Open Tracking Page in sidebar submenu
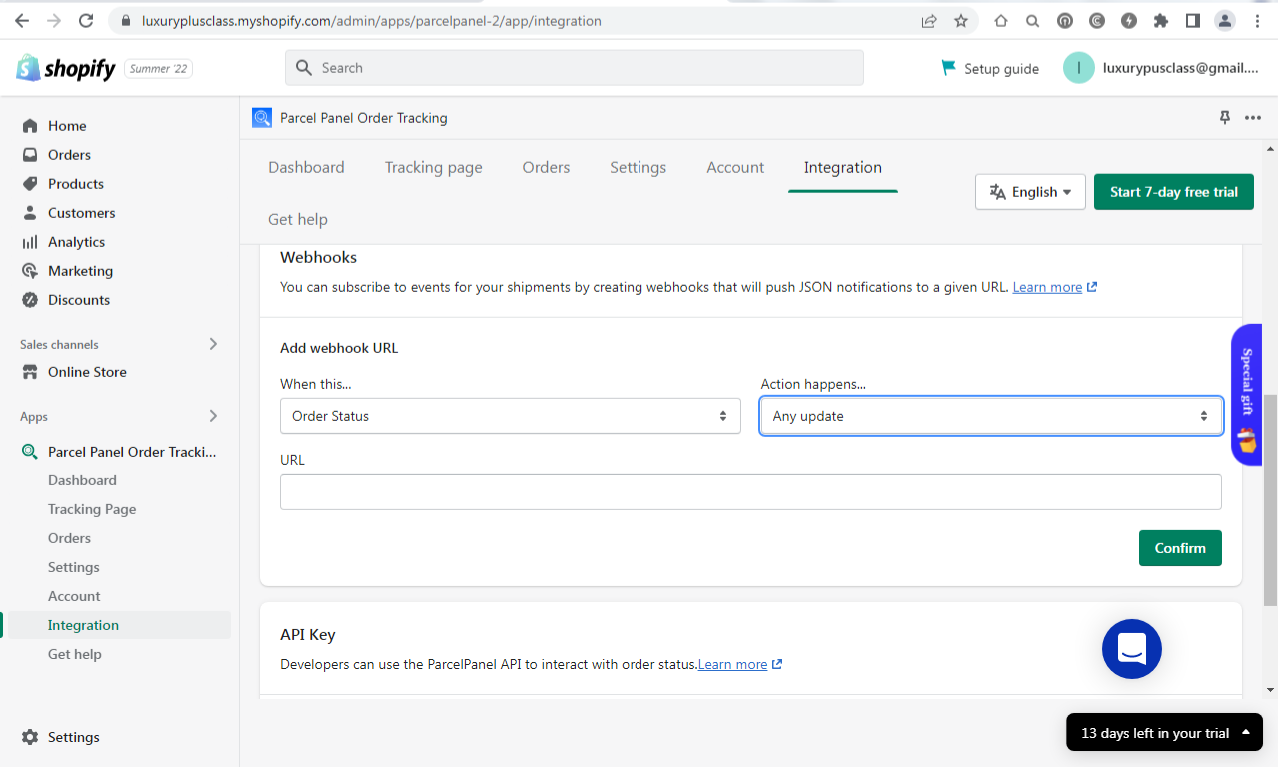The image size is (1278, 767). point(92,509)
